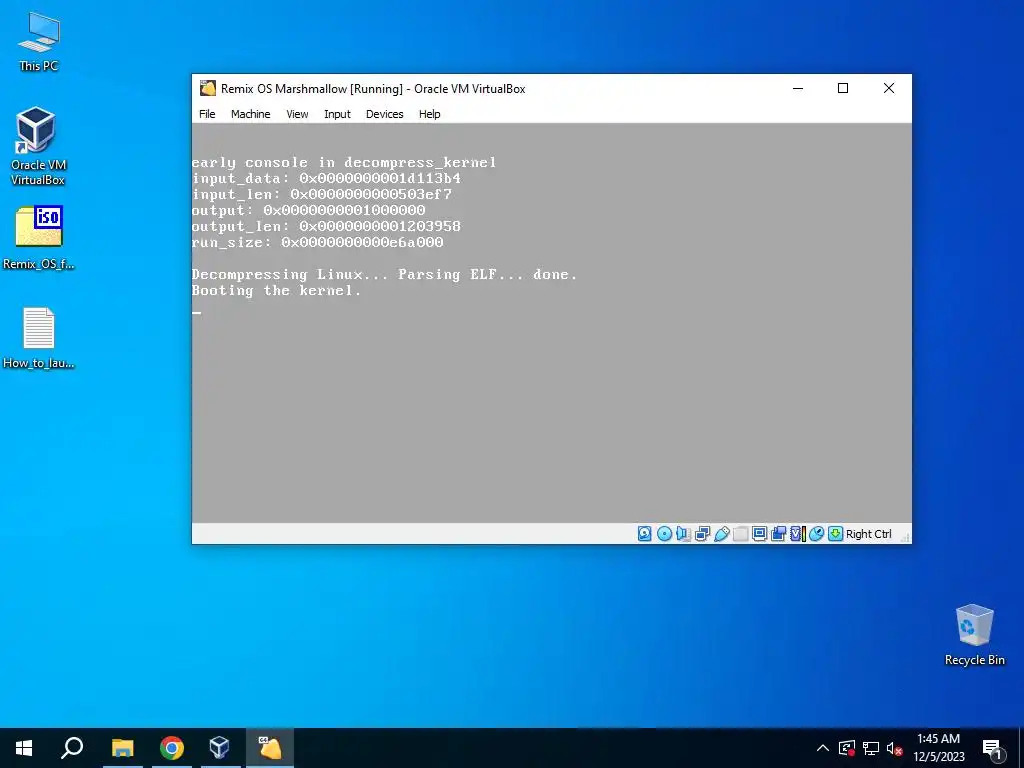This screenshot has height=768, width=1024.
Task: Open the Help menu
Action: point(429,114)
